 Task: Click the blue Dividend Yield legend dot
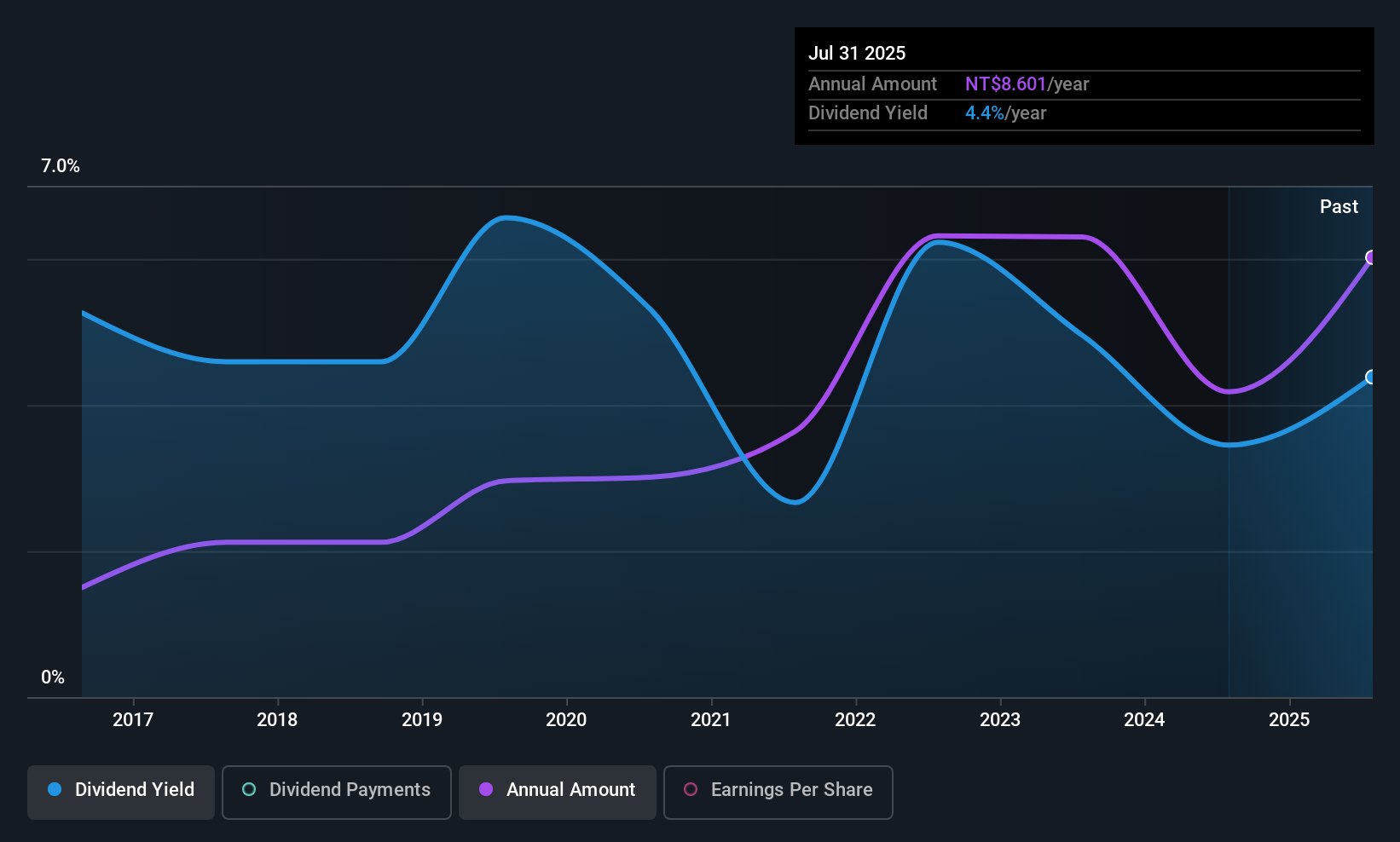[x=55, y=789]
